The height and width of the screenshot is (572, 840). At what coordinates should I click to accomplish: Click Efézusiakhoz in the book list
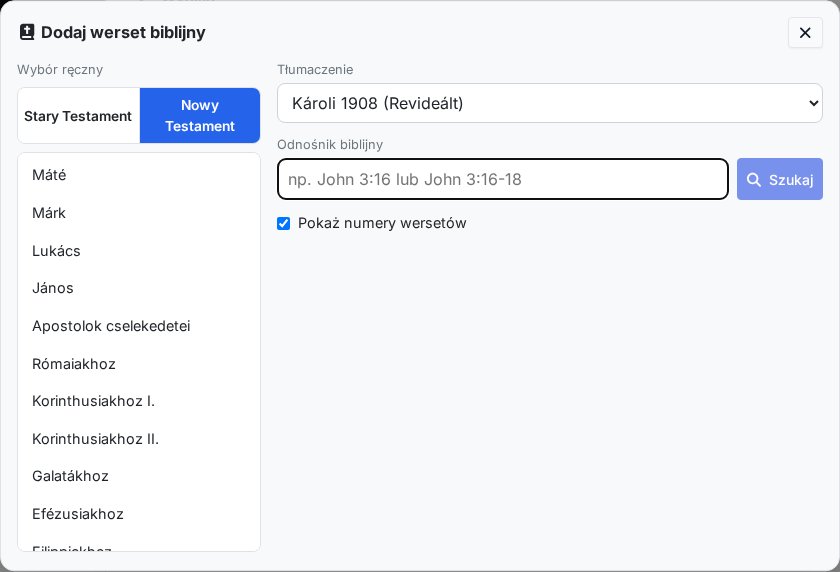coord(139,514)
